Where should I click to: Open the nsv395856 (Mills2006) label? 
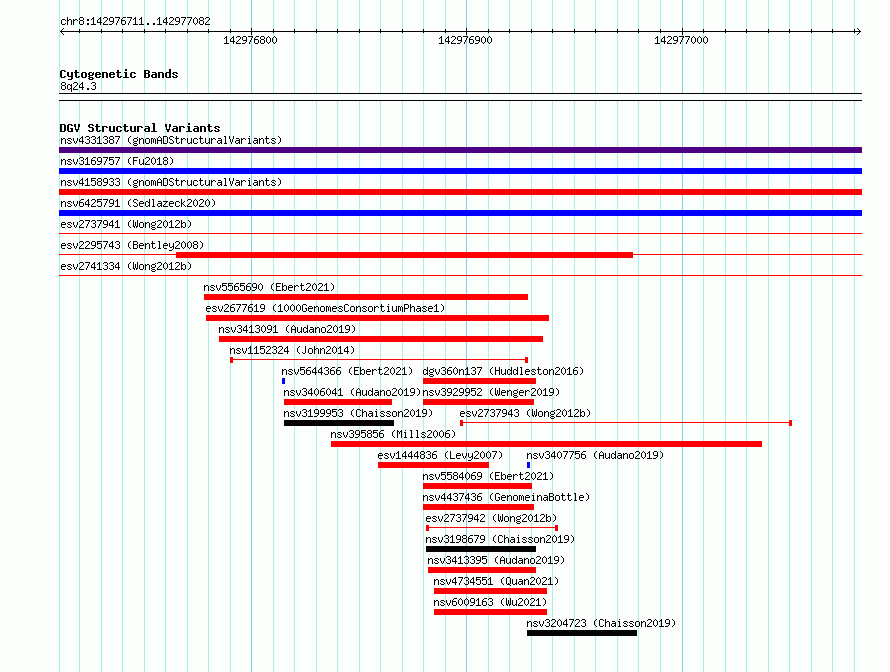point(393,434)
